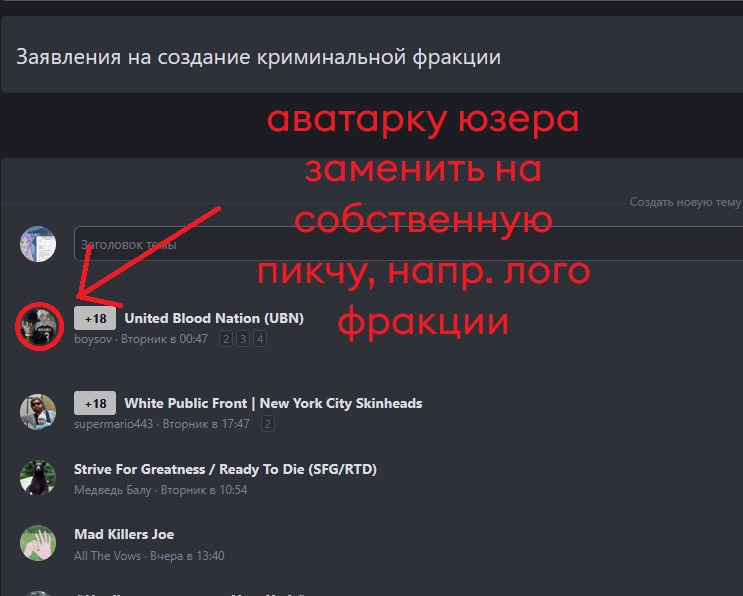743x596 pixels.
Task: Click timestamp 'Вторник в 00:47'
Action: pos(164,339)
